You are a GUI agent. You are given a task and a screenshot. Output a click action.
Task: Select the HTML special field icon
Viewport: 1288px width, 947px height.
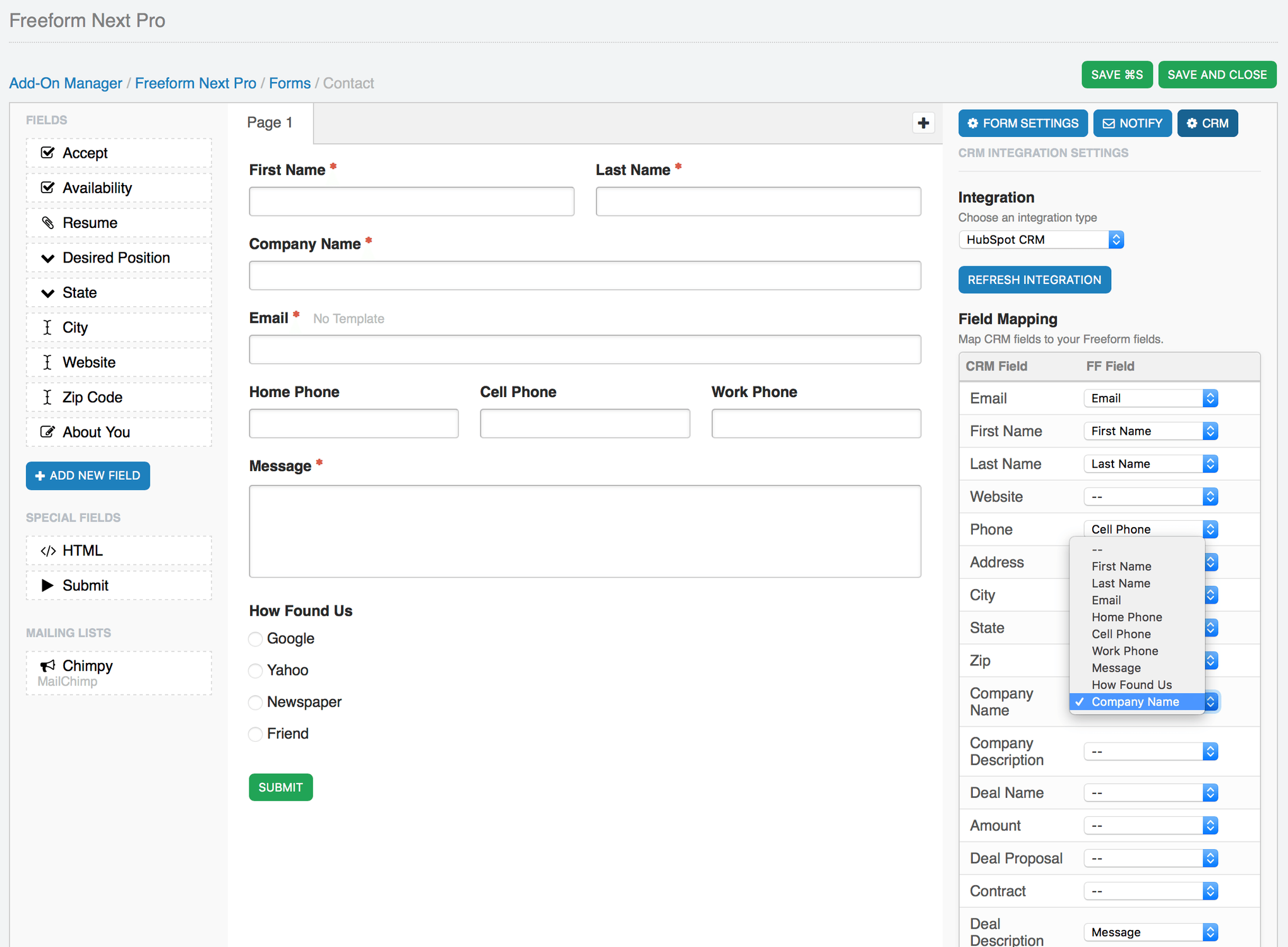click(x=48, y=550)
